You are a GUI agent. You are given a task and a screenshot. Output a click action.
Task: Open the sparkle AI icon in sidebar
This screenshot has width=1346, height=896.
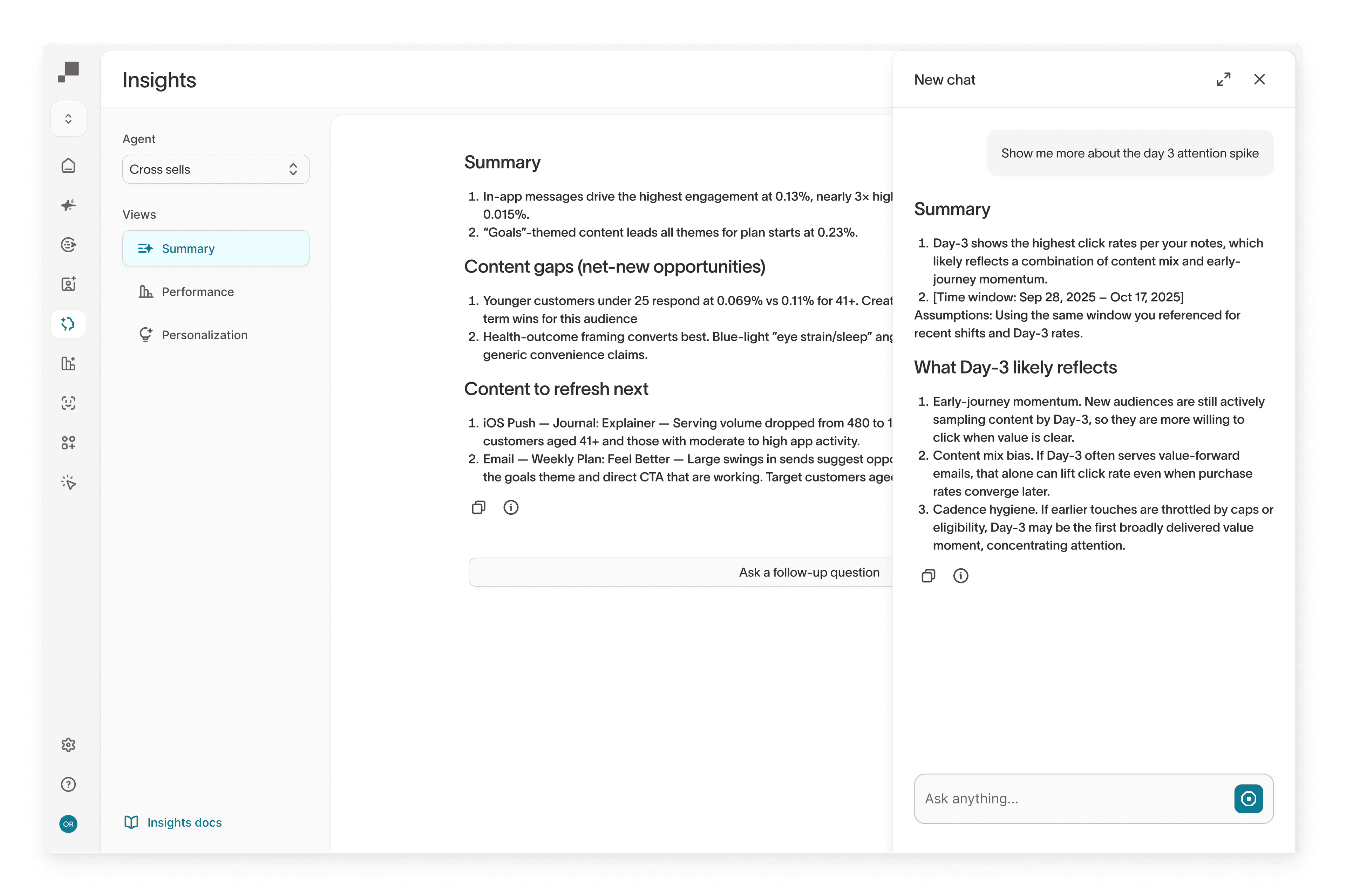click(68, 205)
